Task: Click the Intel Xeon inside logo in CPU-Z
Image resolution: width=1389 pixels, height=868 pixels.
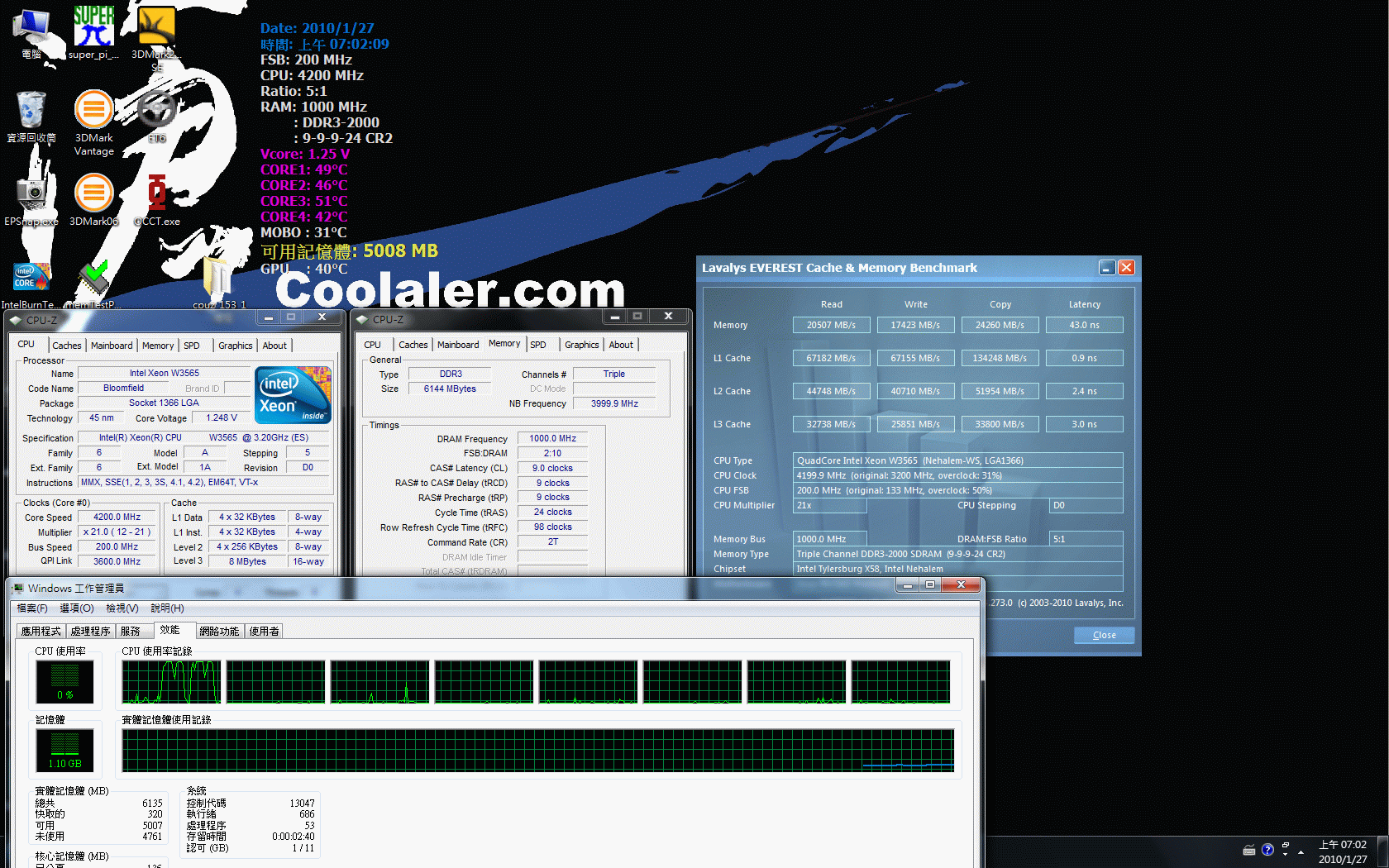Action: 293,395
